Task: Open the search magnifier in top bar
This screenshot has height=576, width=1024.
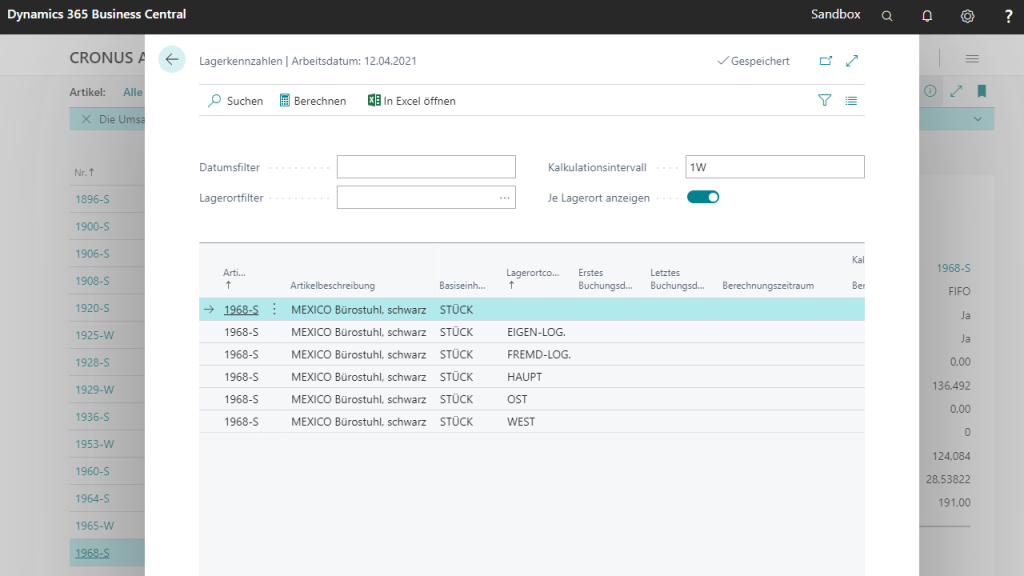Action: (x=887, y=16)
